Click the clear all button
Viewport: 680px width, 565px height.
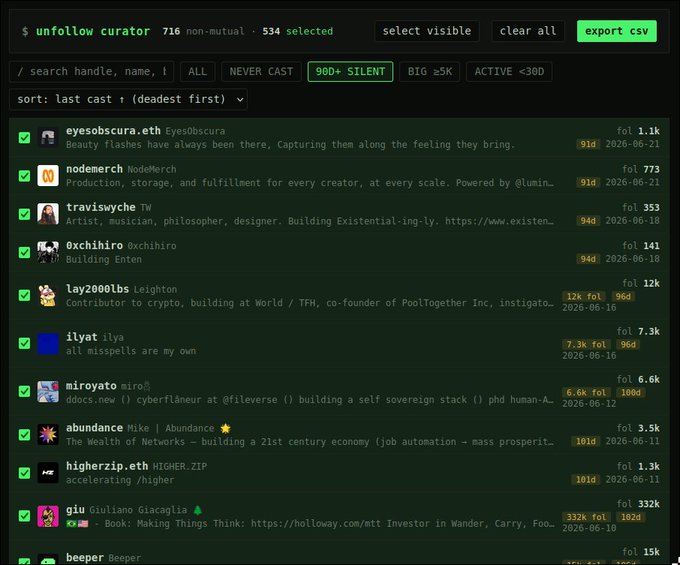tap(528, 31)
